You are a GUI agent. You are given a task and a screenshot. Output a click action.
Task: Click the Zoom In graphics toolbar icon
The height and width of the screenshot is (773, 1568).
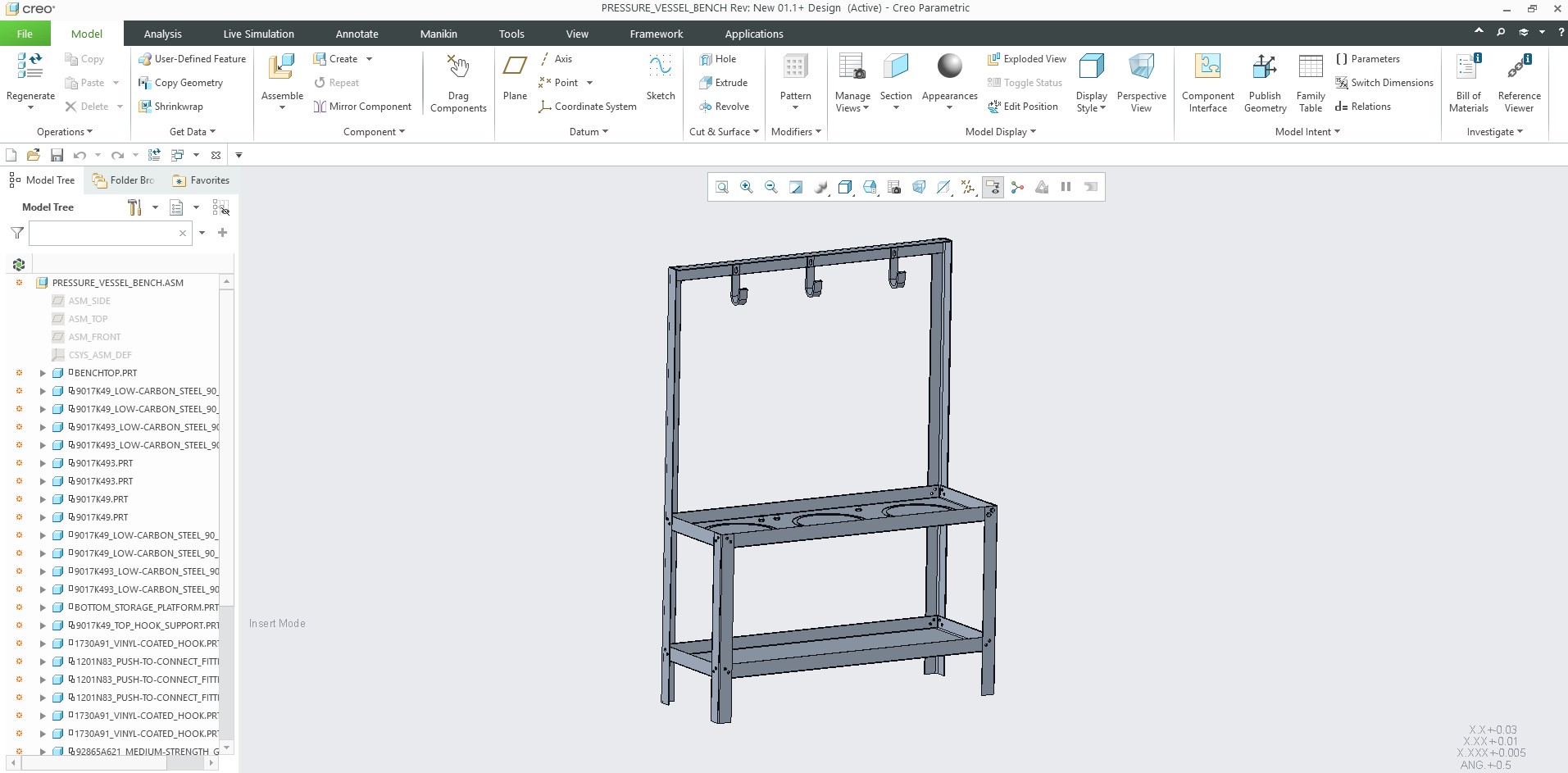tap(746, 187)
